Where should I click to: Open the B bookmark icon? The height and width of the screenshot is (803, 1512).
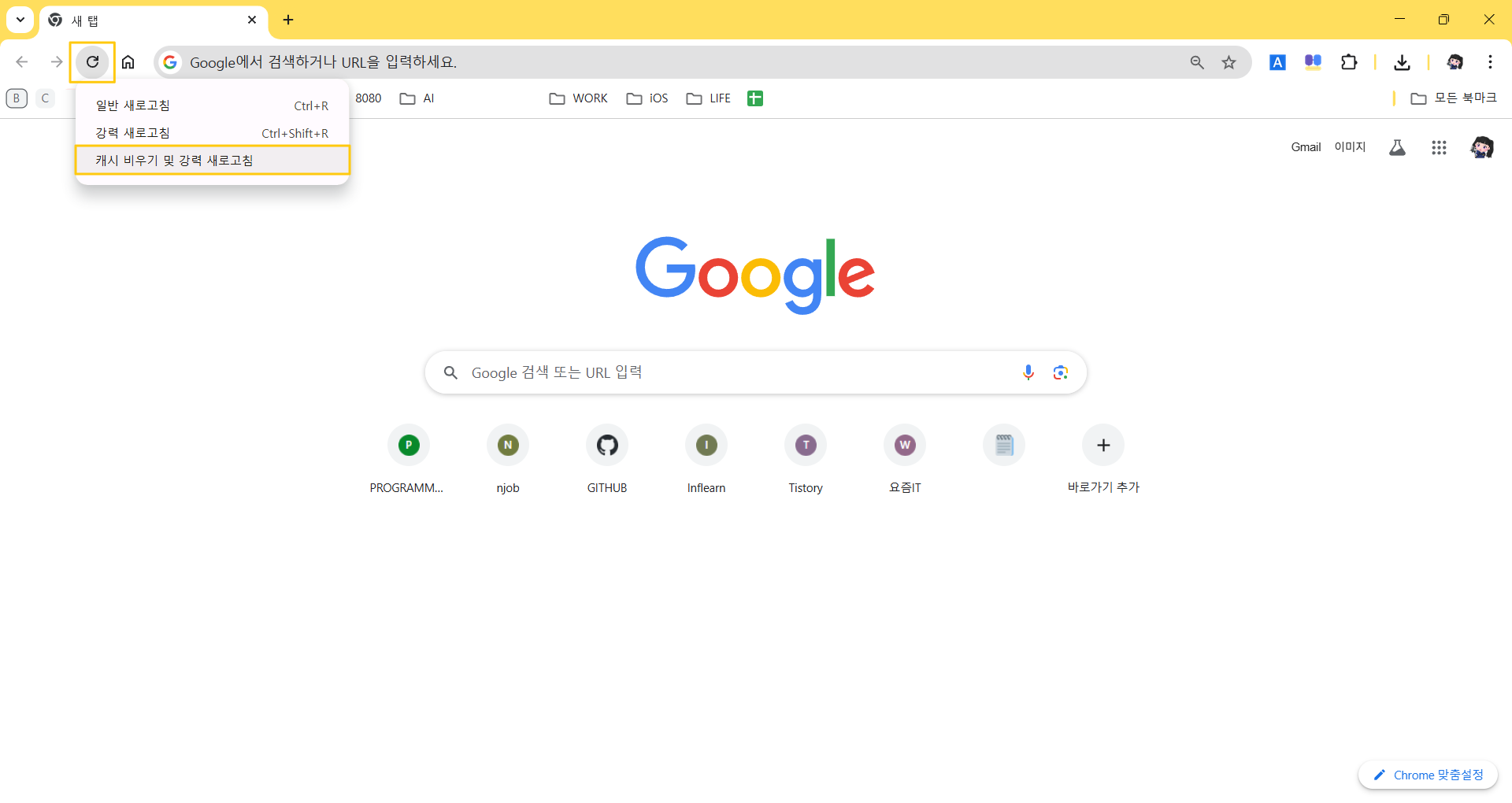(17, 98)
